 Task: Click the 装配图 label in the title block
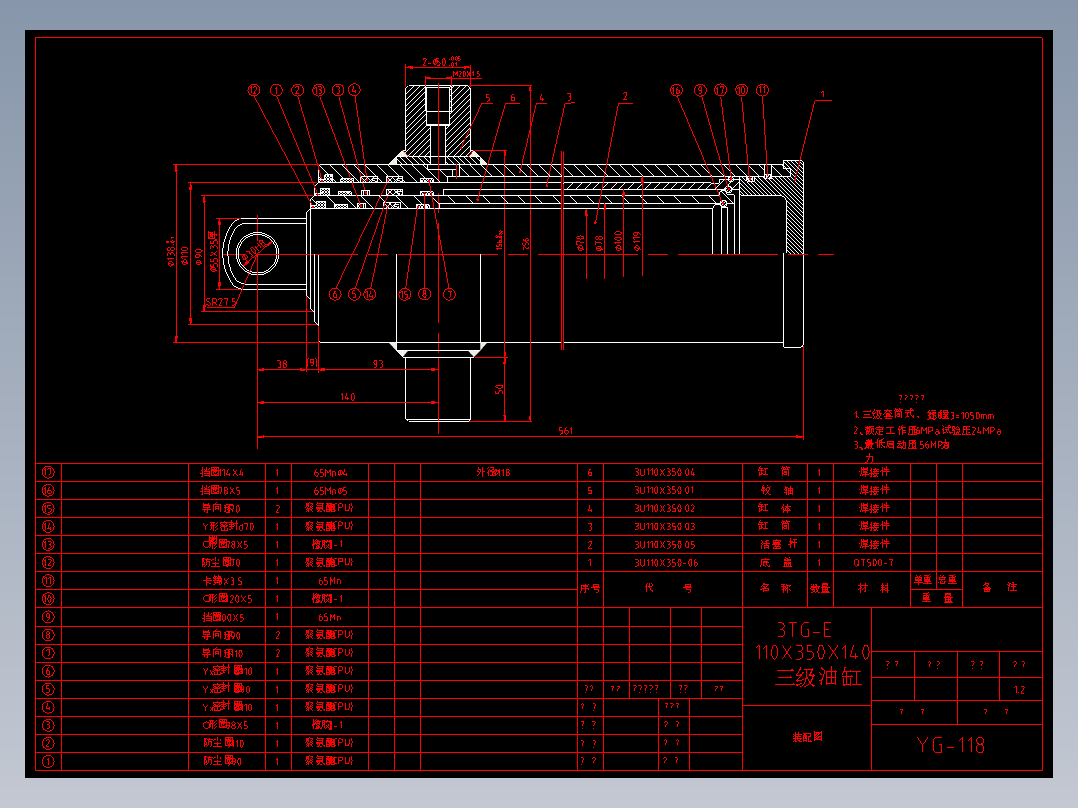coord(807,737)
